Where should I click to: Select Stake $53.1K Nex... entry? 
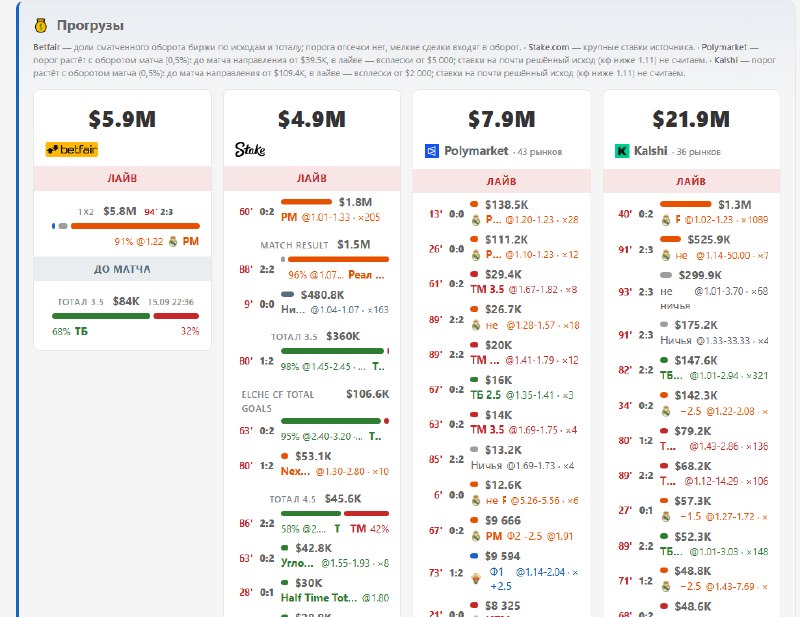312,463
